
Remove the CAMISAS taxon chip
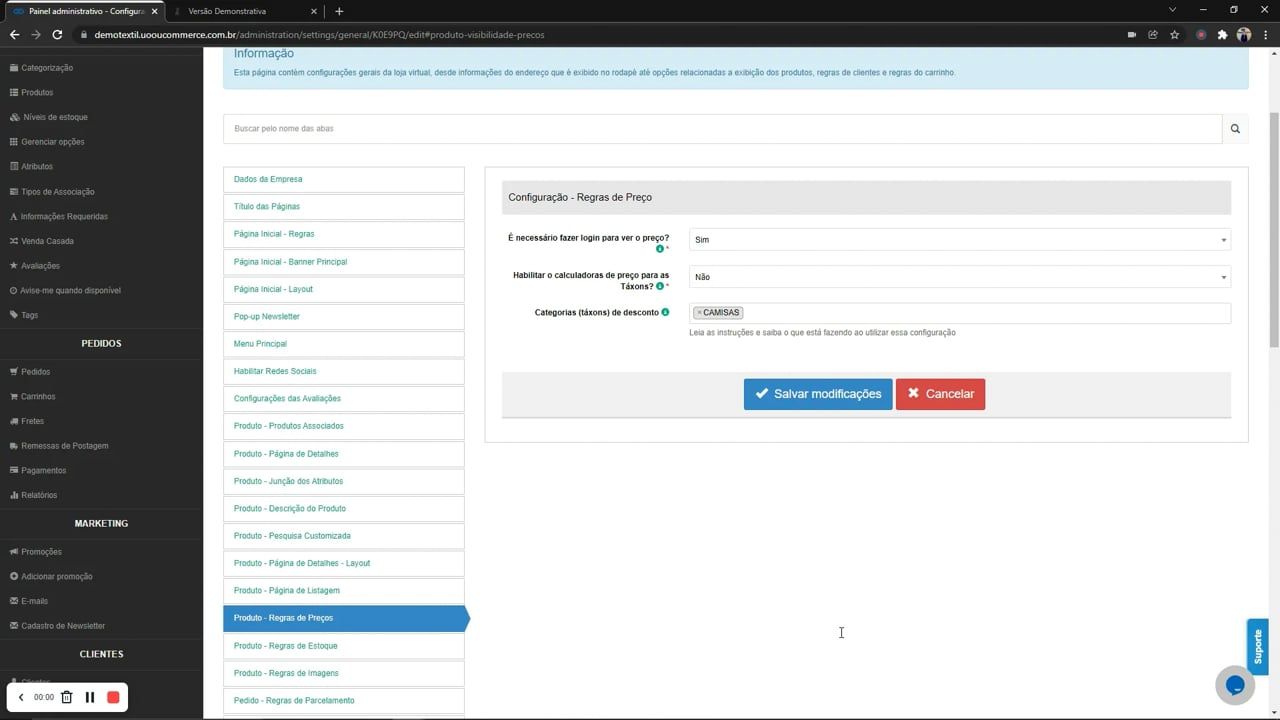(699, 312)
